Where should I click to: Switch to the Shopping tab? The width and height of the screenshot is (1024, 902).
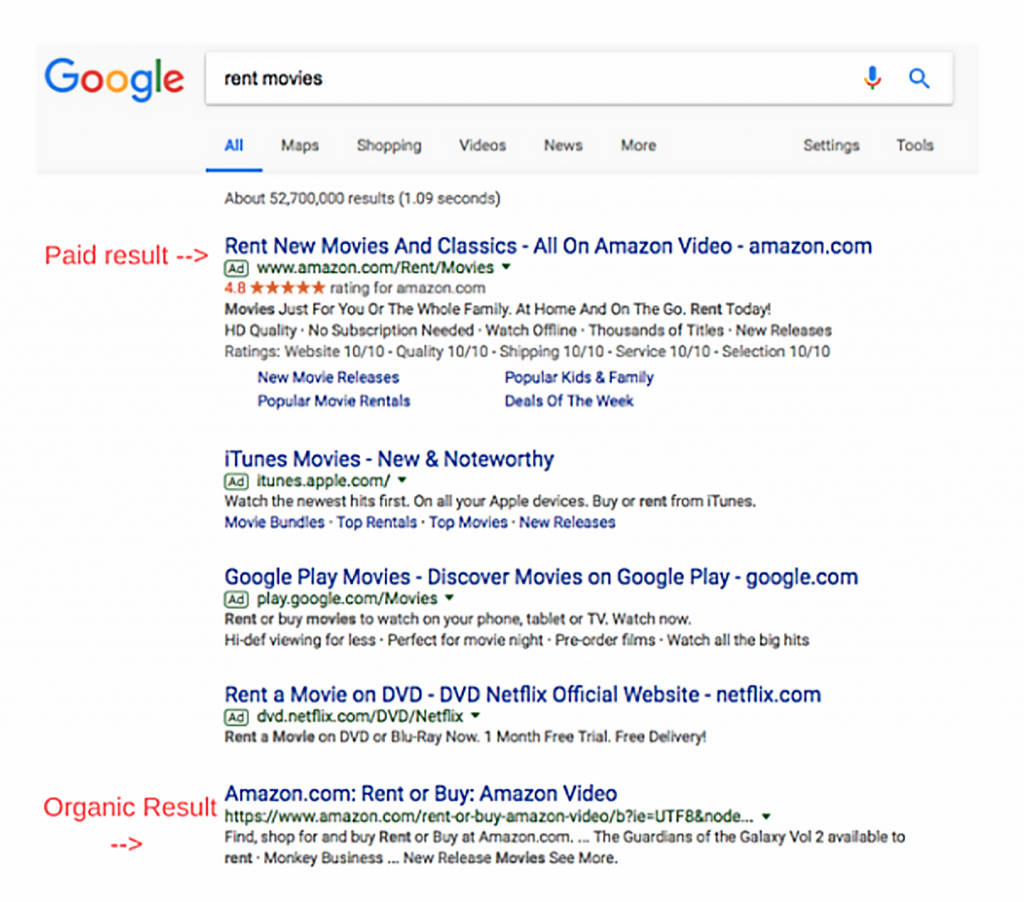389,146
